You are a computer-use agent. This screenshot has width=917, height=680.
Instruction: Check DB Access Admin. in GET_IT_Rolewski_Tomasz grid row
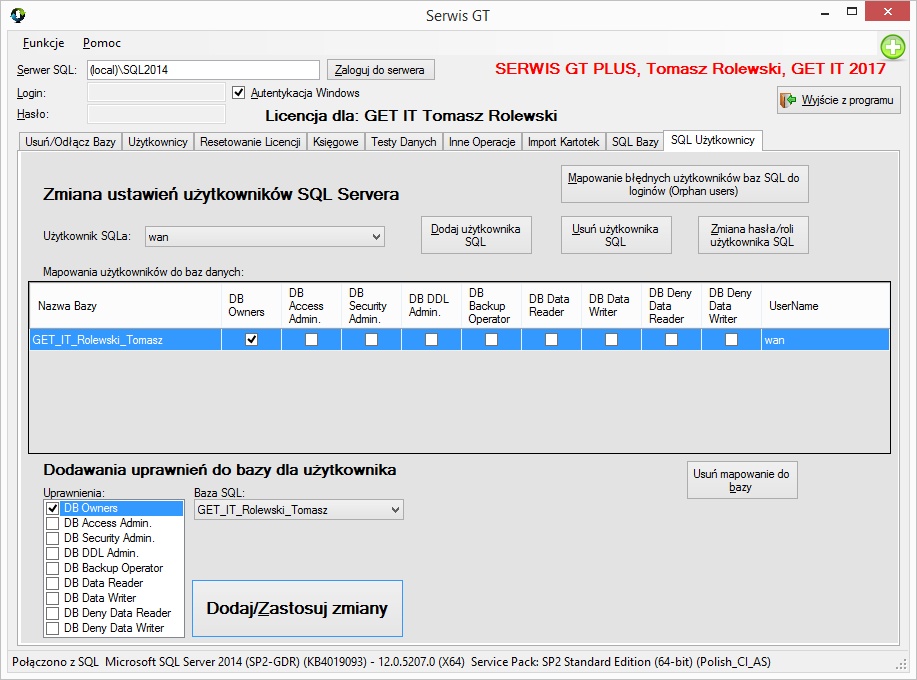click(x=312, y=340)
